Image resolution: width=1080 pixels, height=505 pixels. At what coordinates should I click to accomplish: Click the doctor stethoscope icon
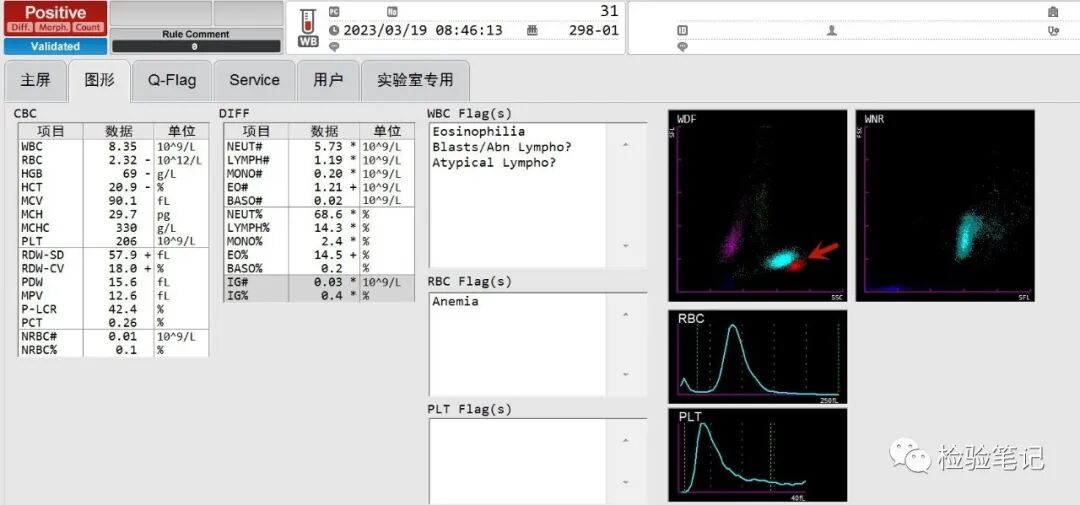(x=1053, y=30)
